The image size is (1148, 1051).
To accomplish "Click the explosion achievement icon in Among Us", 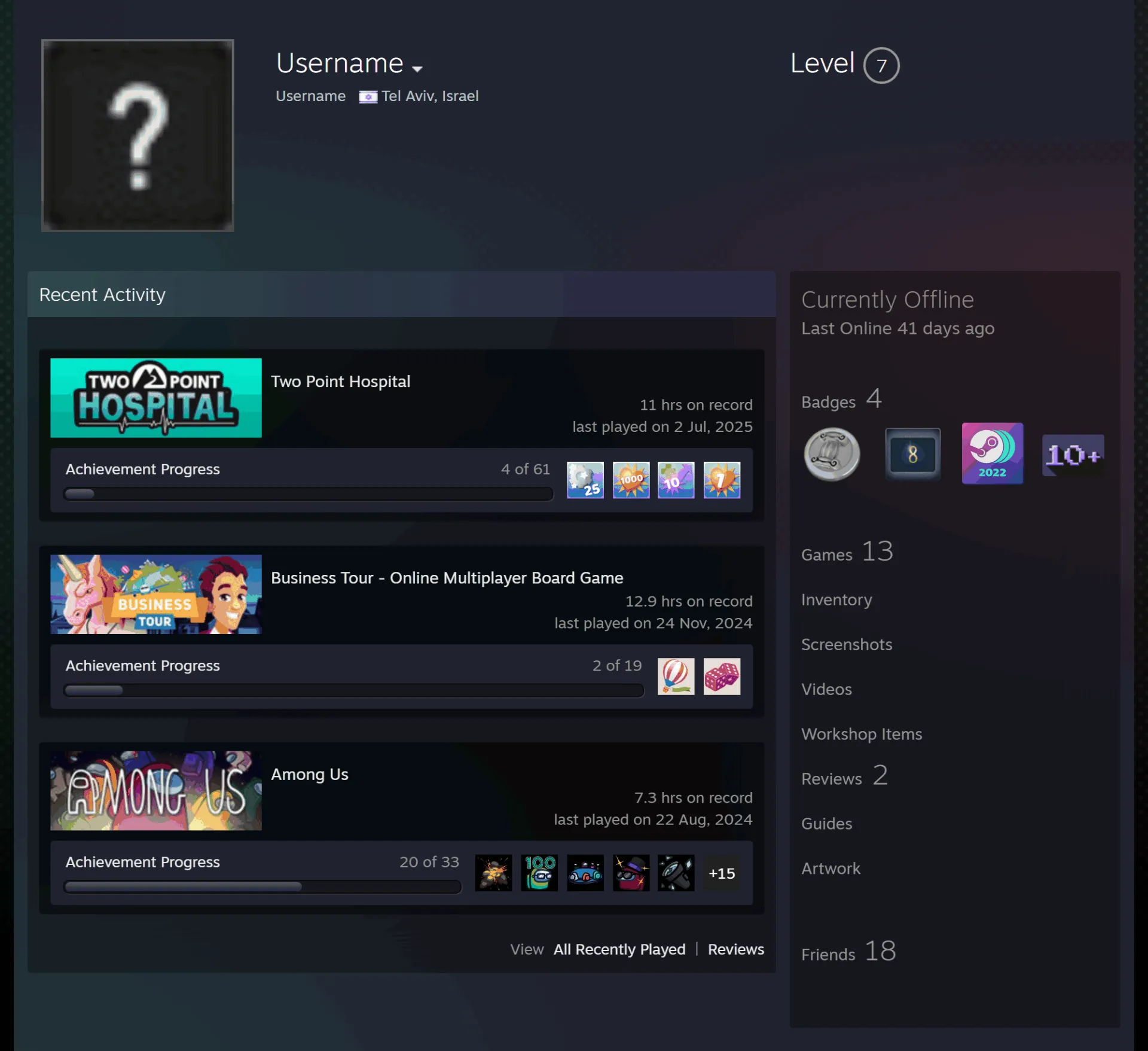I will click(x=494, y=873).
